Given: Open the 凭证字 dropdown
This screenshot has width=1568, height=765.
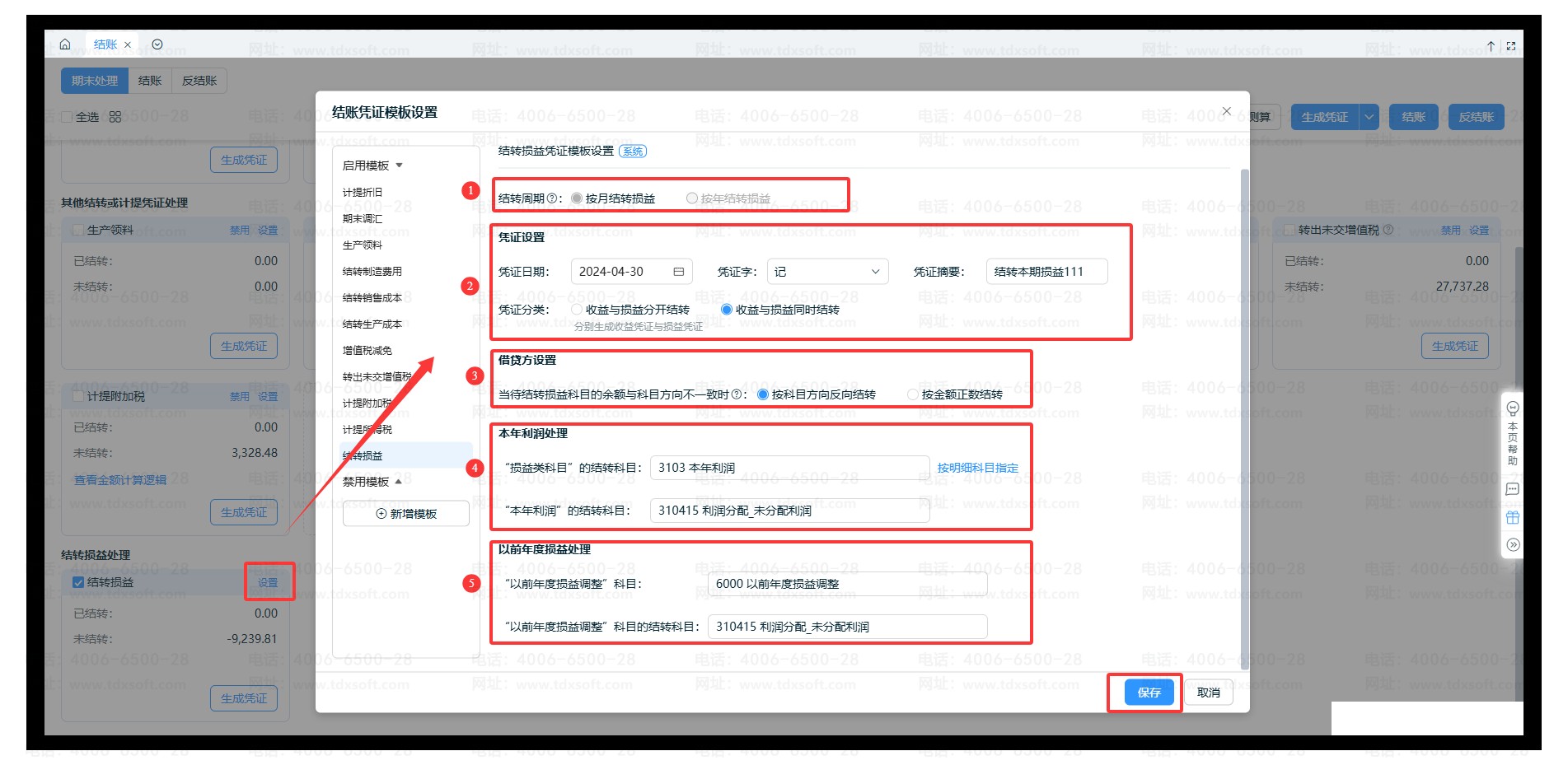Looking at the screenshot, I should (x=827, y=272).
